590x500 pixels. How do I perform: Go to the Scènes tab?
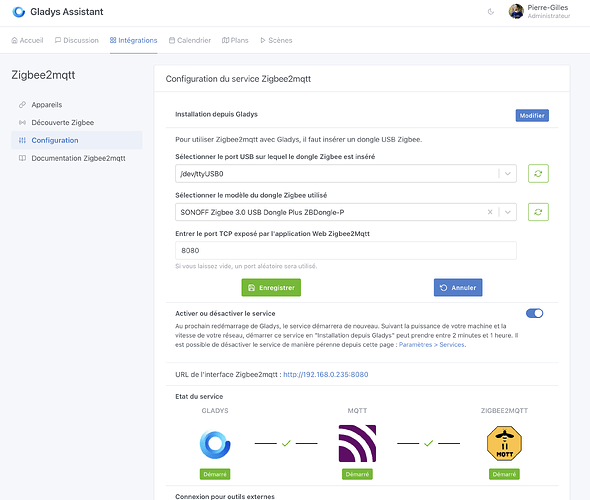(x=276, y=40)
